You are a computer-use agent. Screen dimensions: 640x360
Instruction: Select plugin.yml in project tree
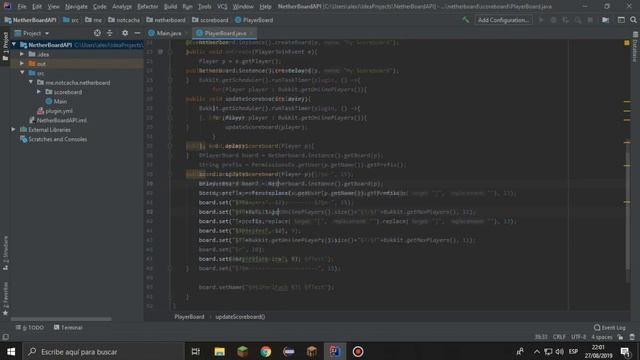pos(55,111)
